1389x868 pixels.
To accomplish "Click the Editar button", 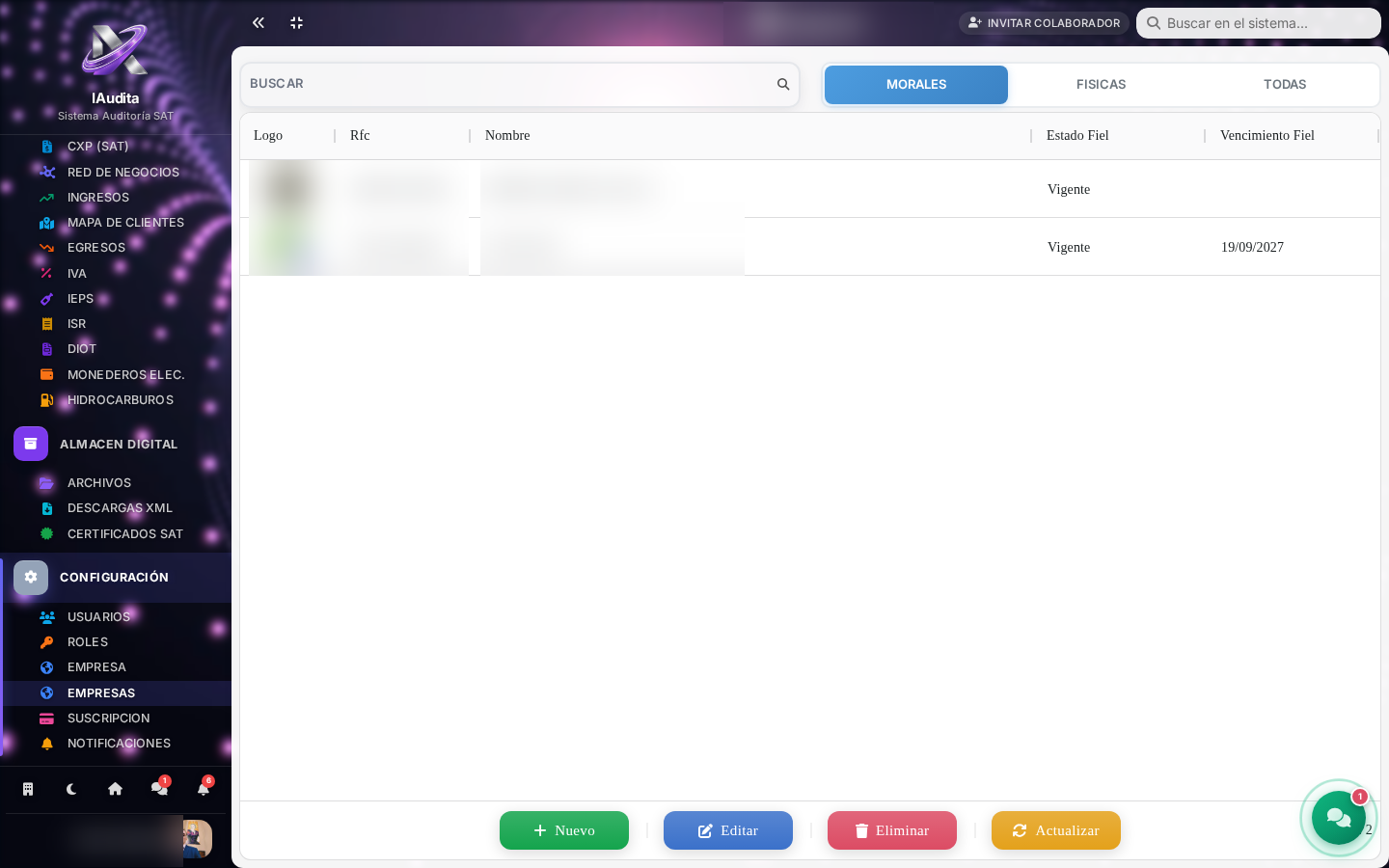I will [x=728, y=830].
